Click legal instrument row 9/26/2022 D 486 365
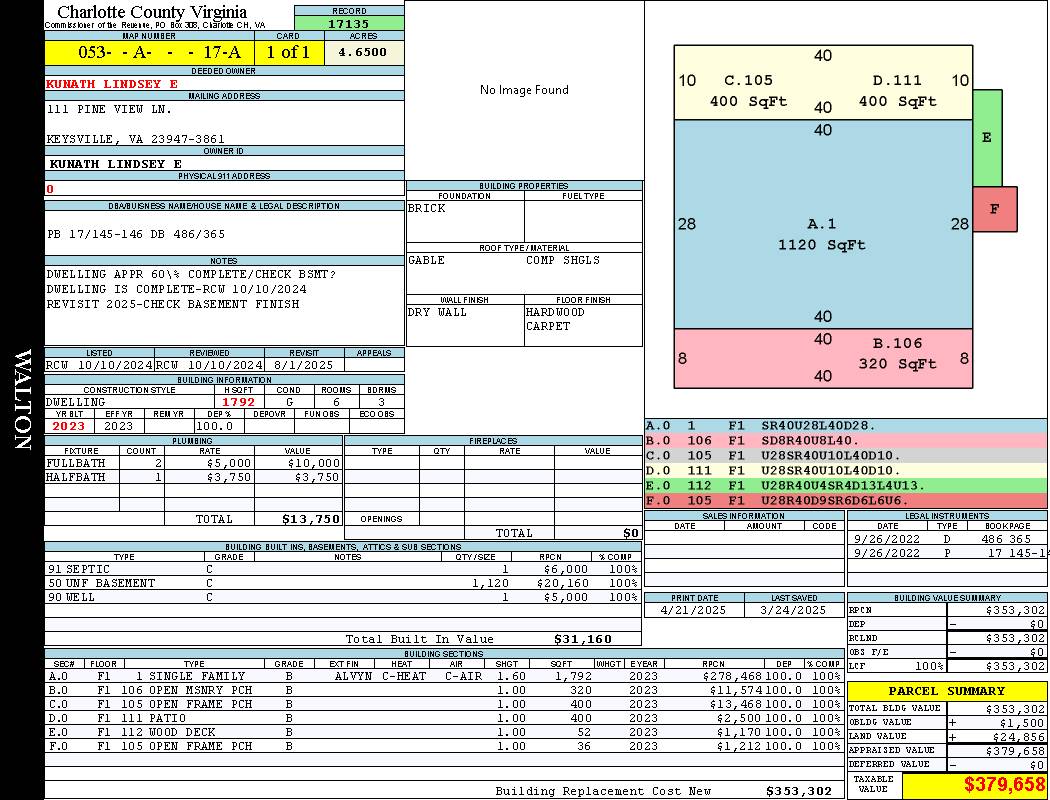The image size is (1050, 800). point(948,539)
